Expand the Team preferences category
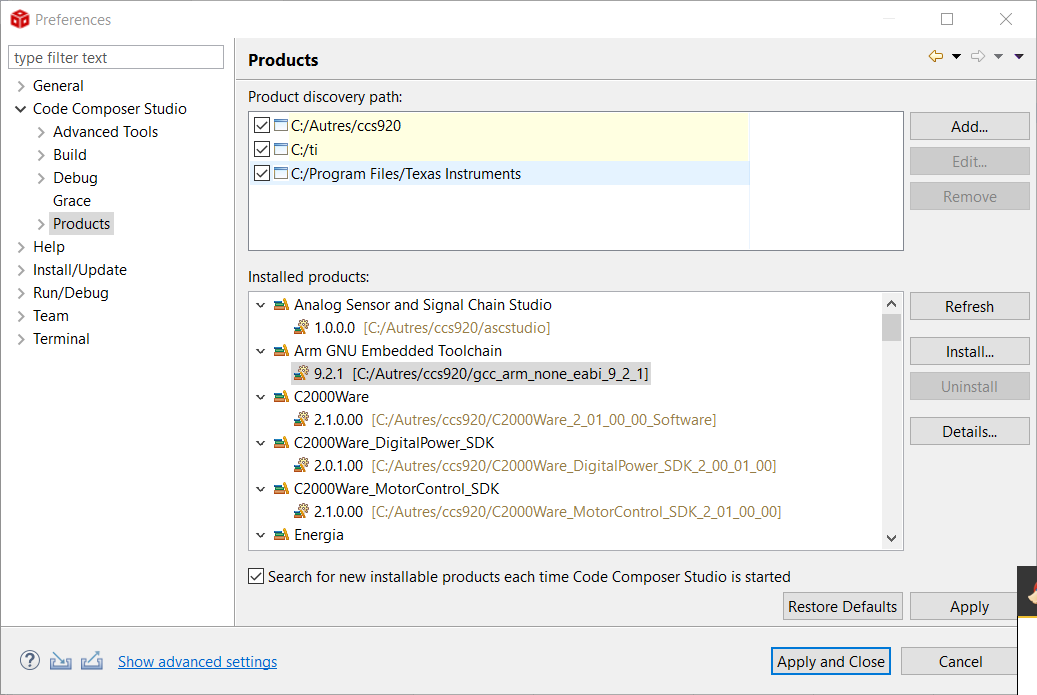This screenshot has height=695, width=1037. click(21, 316)
